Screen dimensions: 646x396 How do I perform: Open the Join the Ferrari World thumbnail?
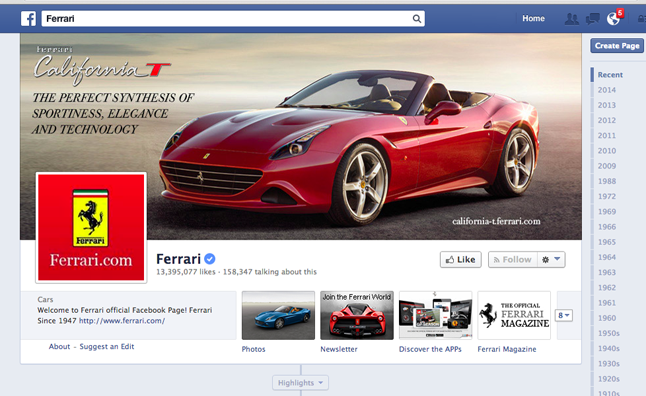(x=357, y=316)
